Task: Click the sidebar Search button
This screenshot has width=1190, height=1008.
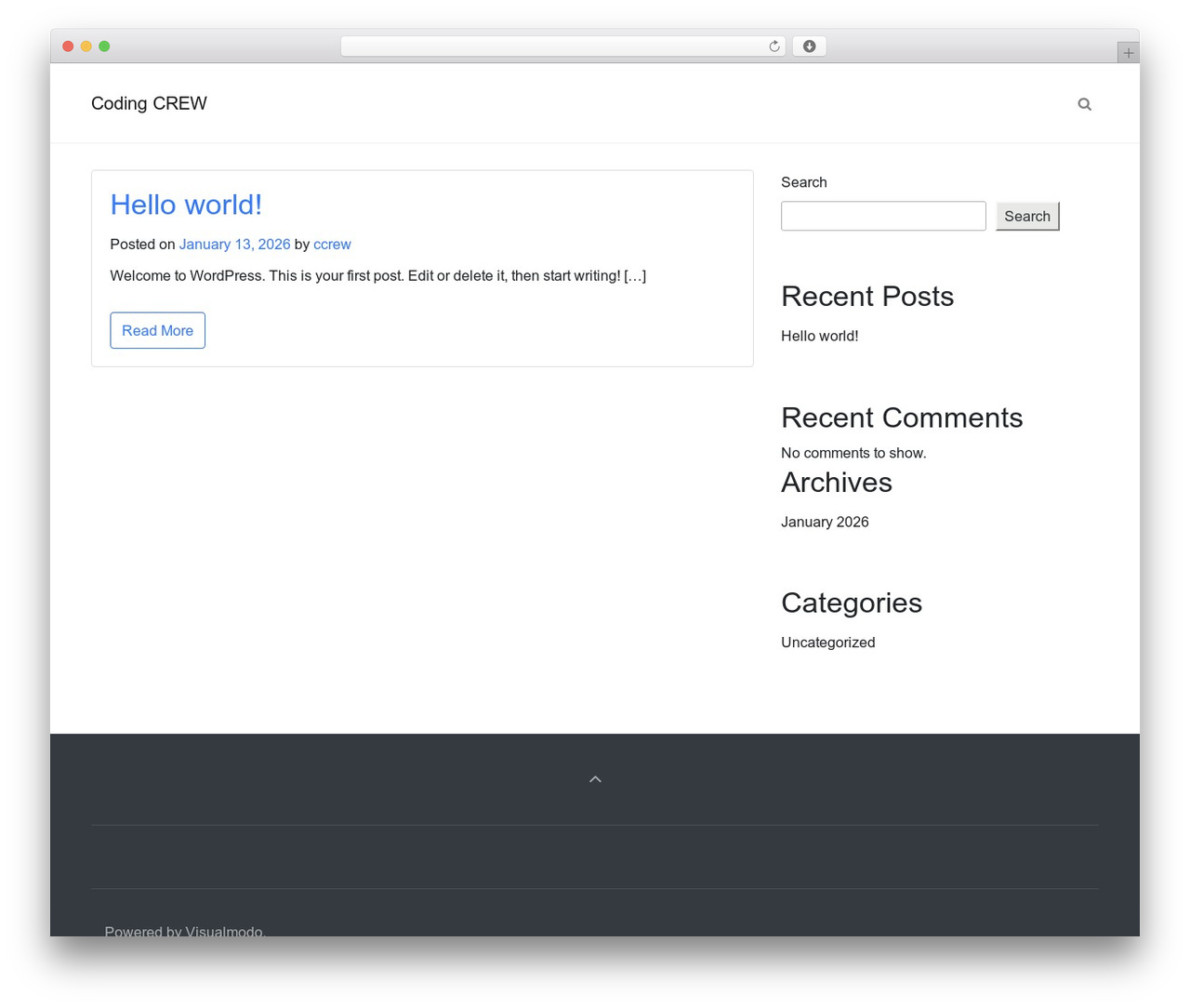Action: 1027,216
